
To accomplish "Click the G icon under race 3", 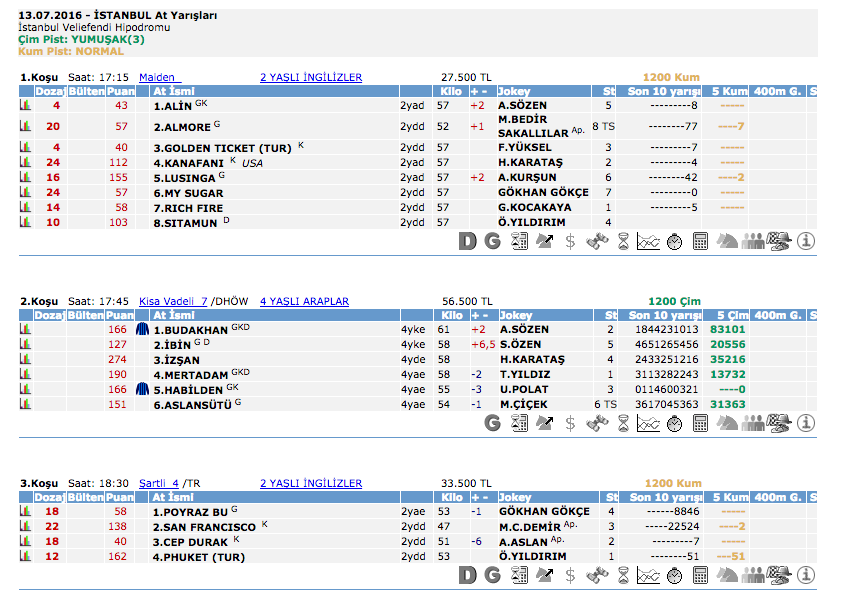I will pos(492,575).
